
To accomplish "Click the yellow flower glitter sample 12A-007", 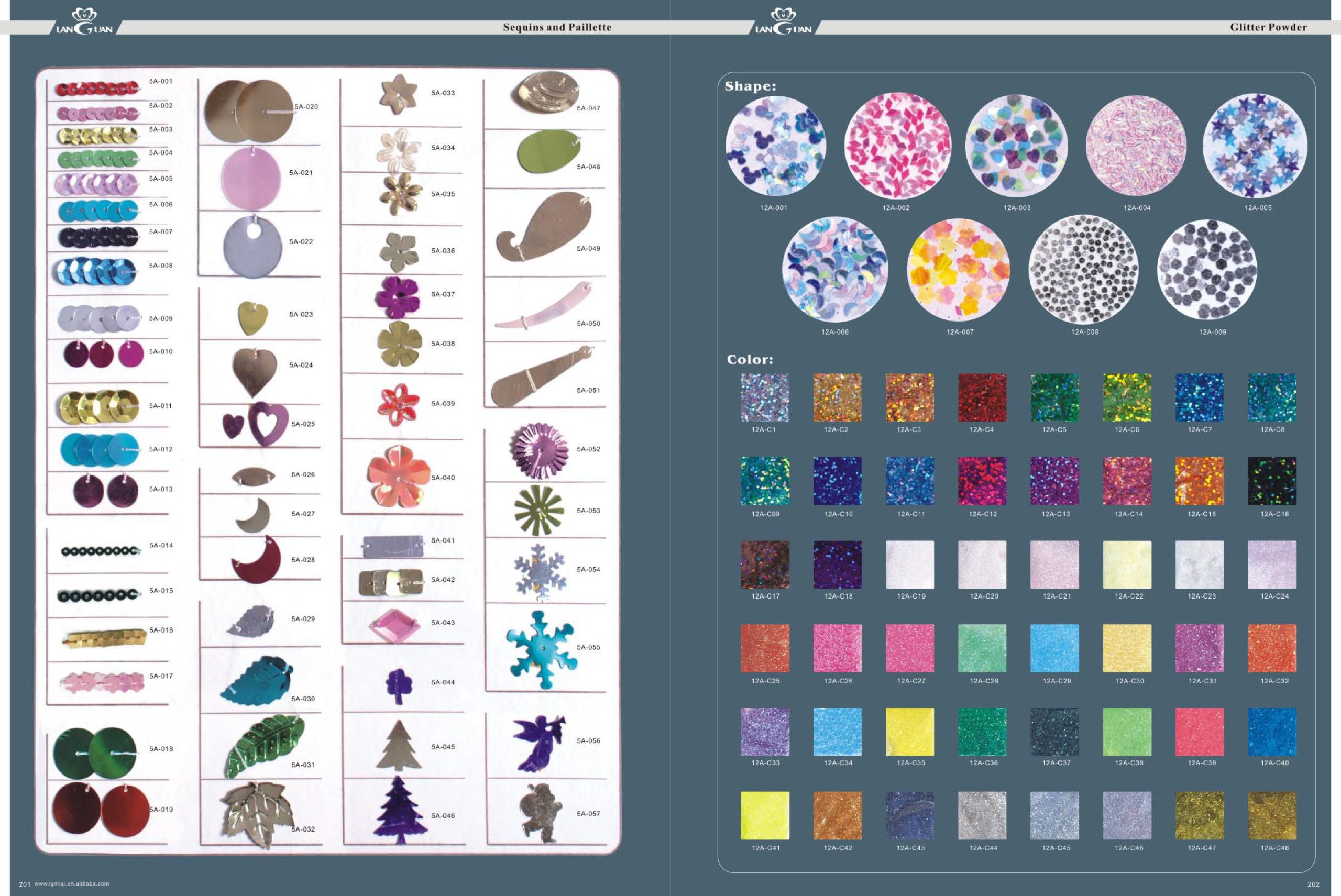I will coord(958,269).
